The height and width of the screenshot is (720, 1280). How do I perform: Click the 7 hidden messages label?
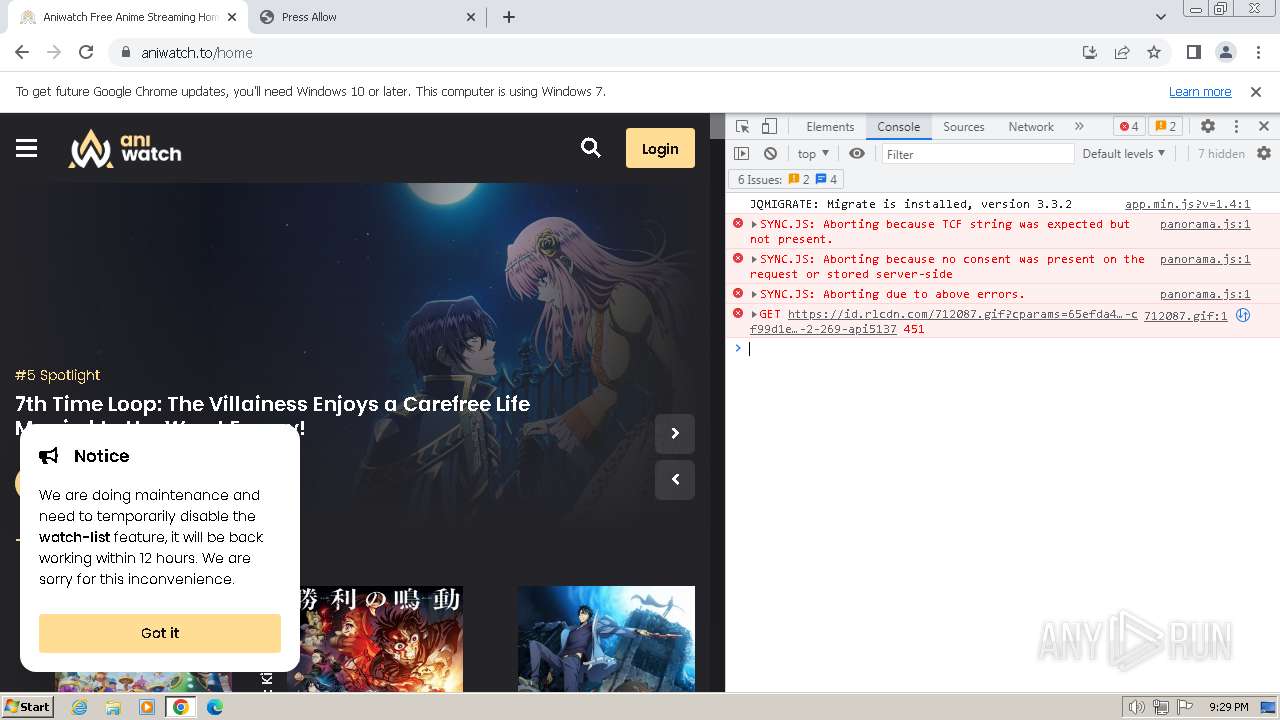[x=1221, y=154]
